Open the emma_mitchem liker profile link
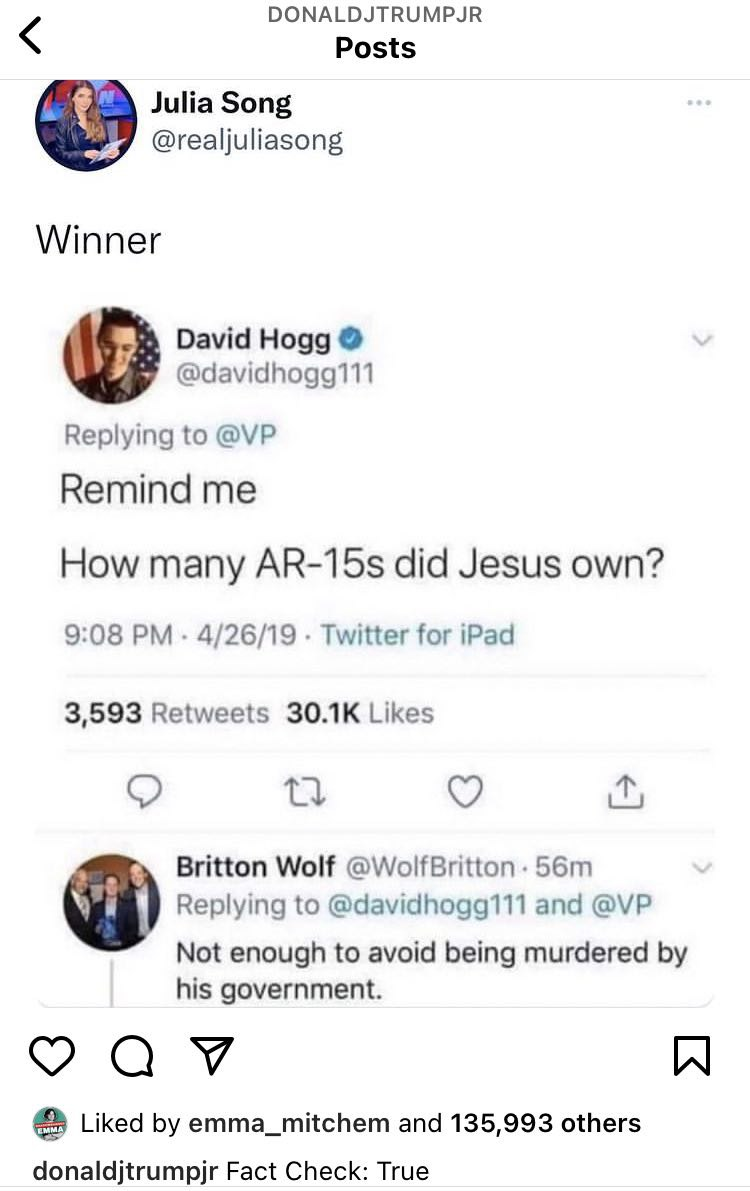The width and height of the screenshot is (750, 1191). tap(289, 1123)
